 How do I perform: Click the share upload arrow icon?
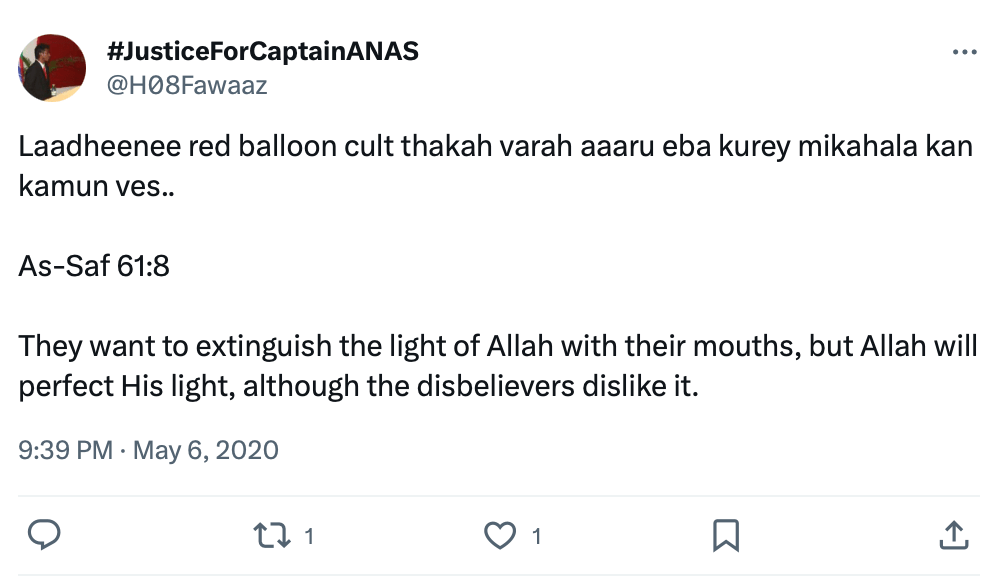coord(953,536)
